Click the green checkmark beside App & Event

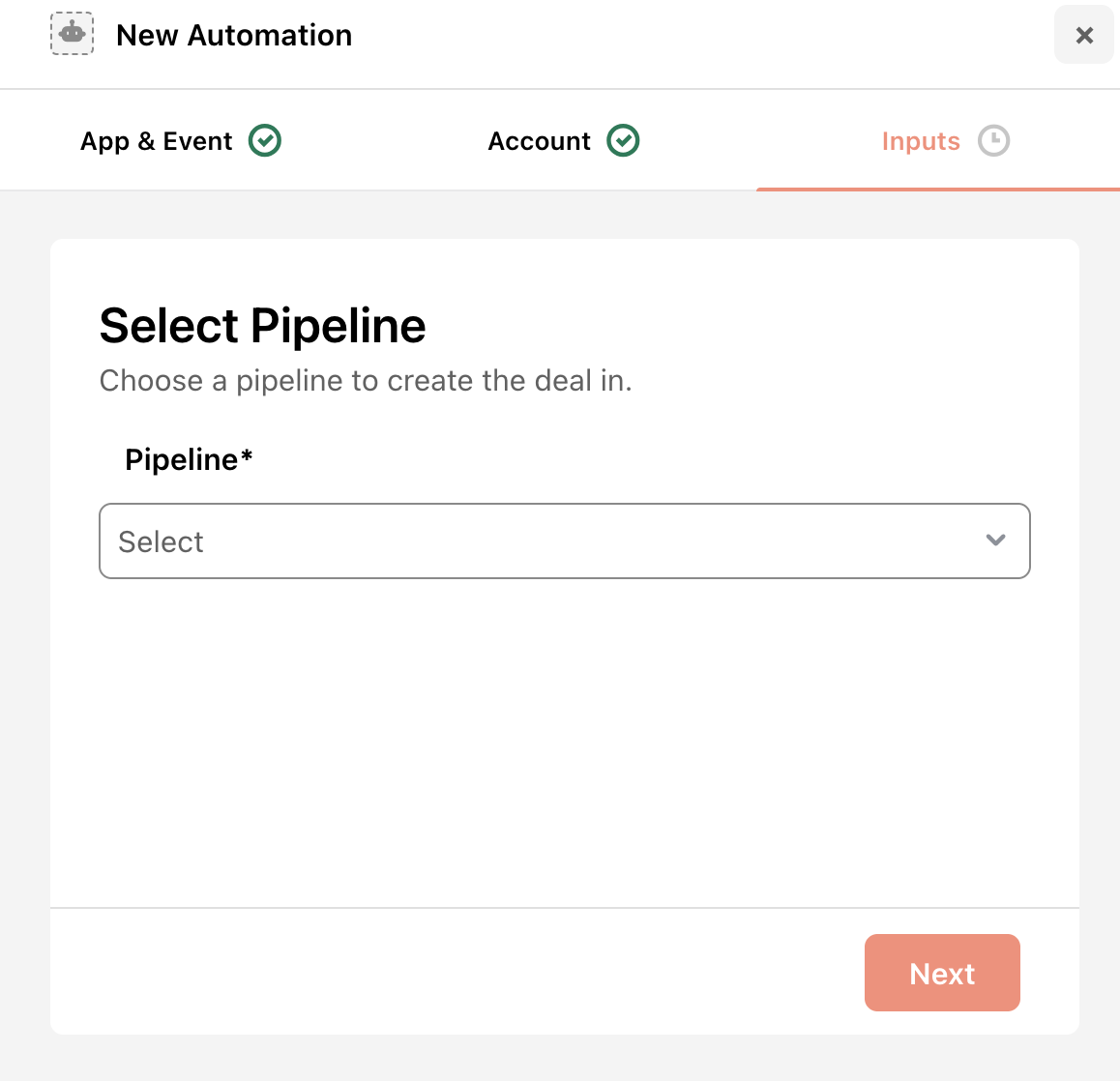pyautogui.click(x=265, y=140)
